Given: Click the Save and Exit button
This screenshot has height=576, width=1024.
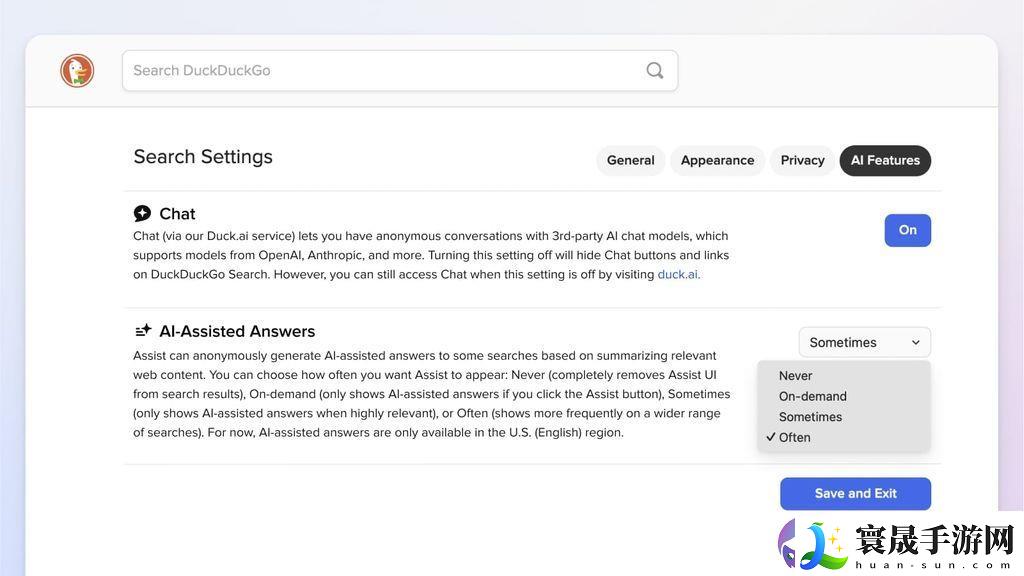Looking at the screenshot, I should point(855,493).
